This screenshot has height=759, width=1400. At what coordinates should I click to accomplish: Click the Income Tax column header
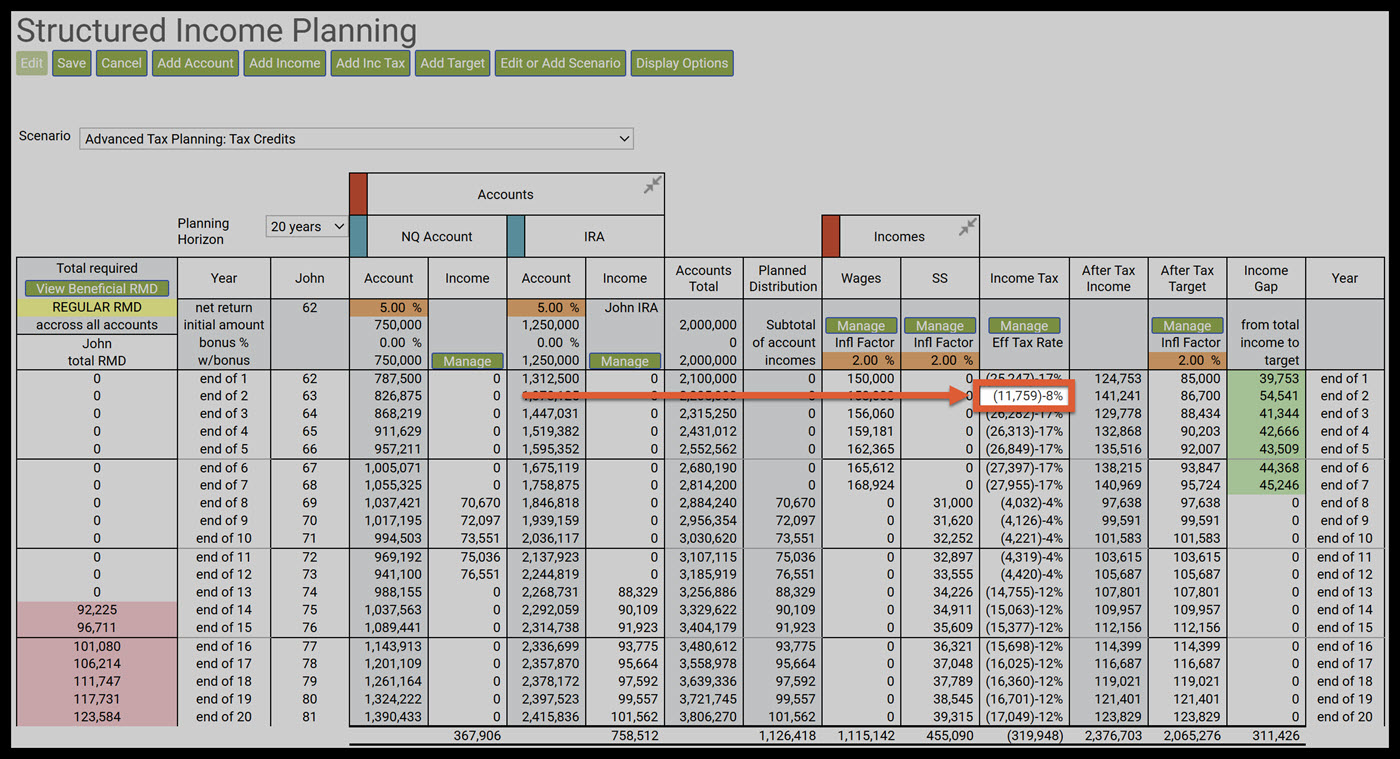coord(1024,278)
